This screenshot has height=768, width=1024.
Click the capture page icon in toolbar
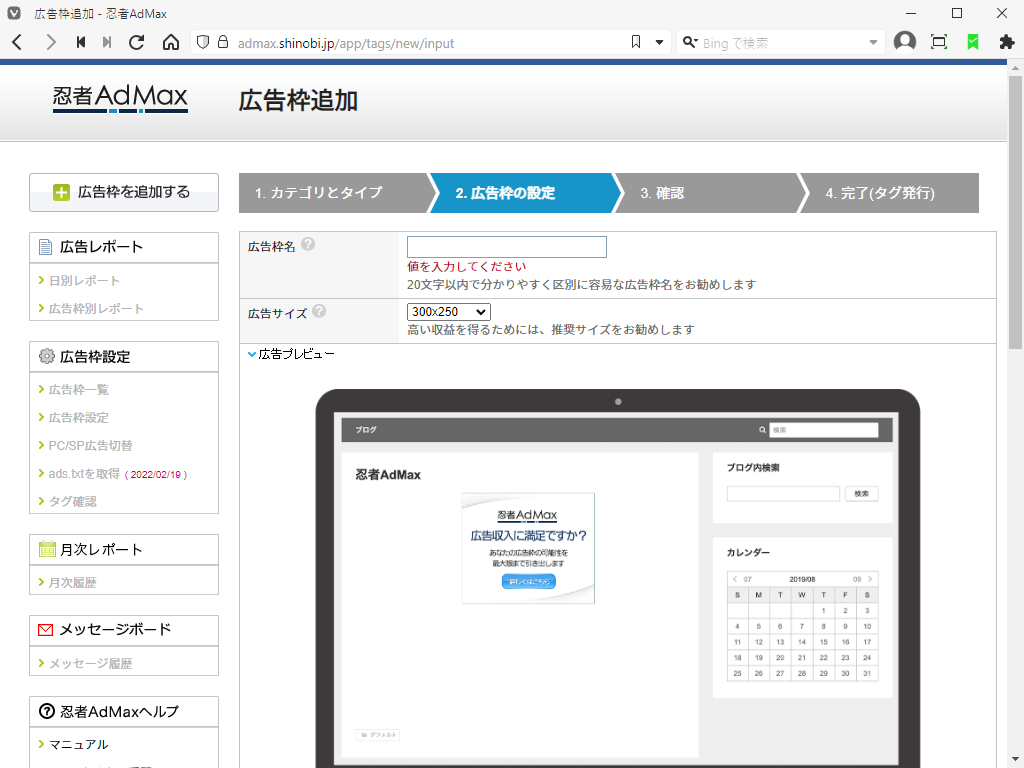939,42
